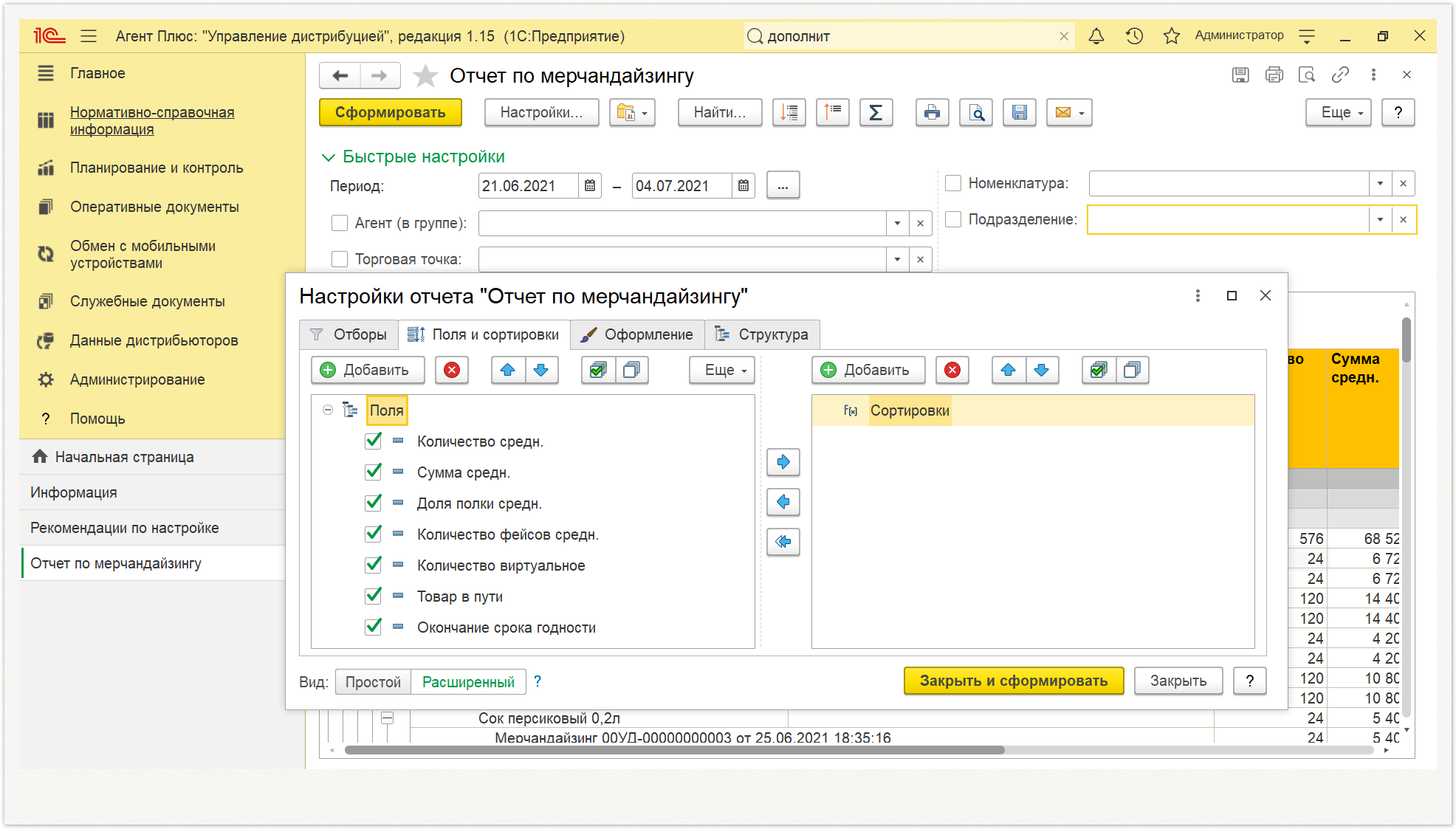Open favorites star in title bar
The height and width of the screenshot is (829, 1456).
pos(1171,35)
